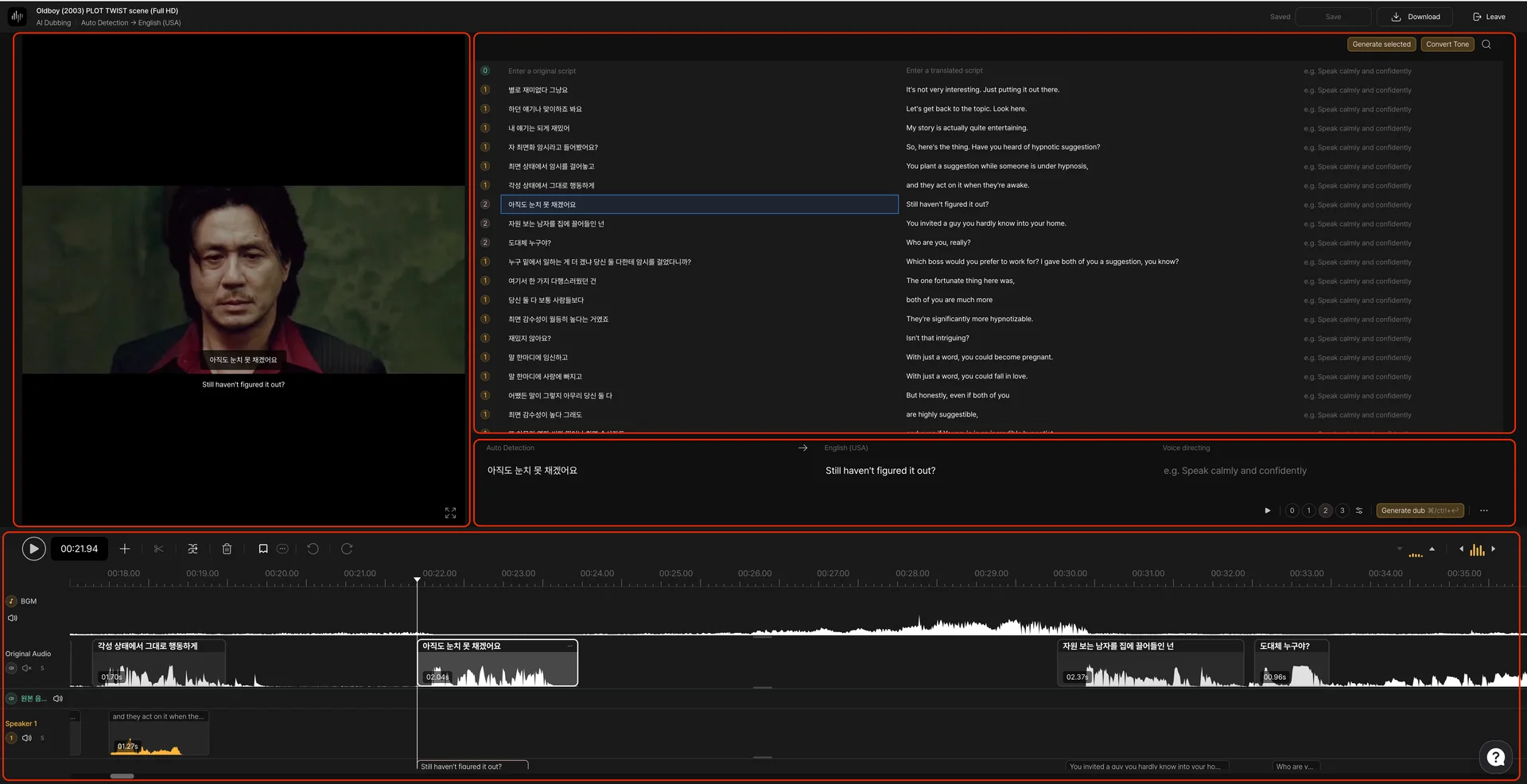
Task: Click the Convert Tone button
Action: (1447, 44)
